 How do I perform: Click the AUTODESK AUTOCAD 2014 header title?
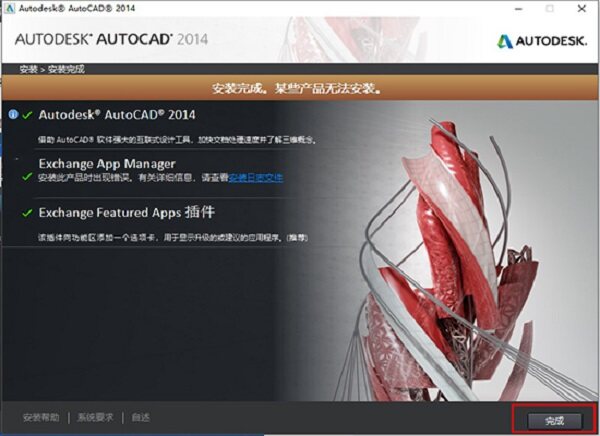point(111,39)
